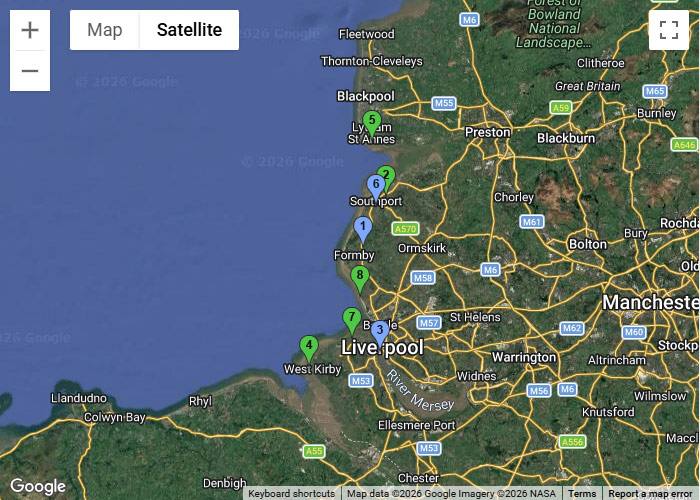The image size is (700, 500).
Task: Click the Ormskirk label
Action: (422, 248)
